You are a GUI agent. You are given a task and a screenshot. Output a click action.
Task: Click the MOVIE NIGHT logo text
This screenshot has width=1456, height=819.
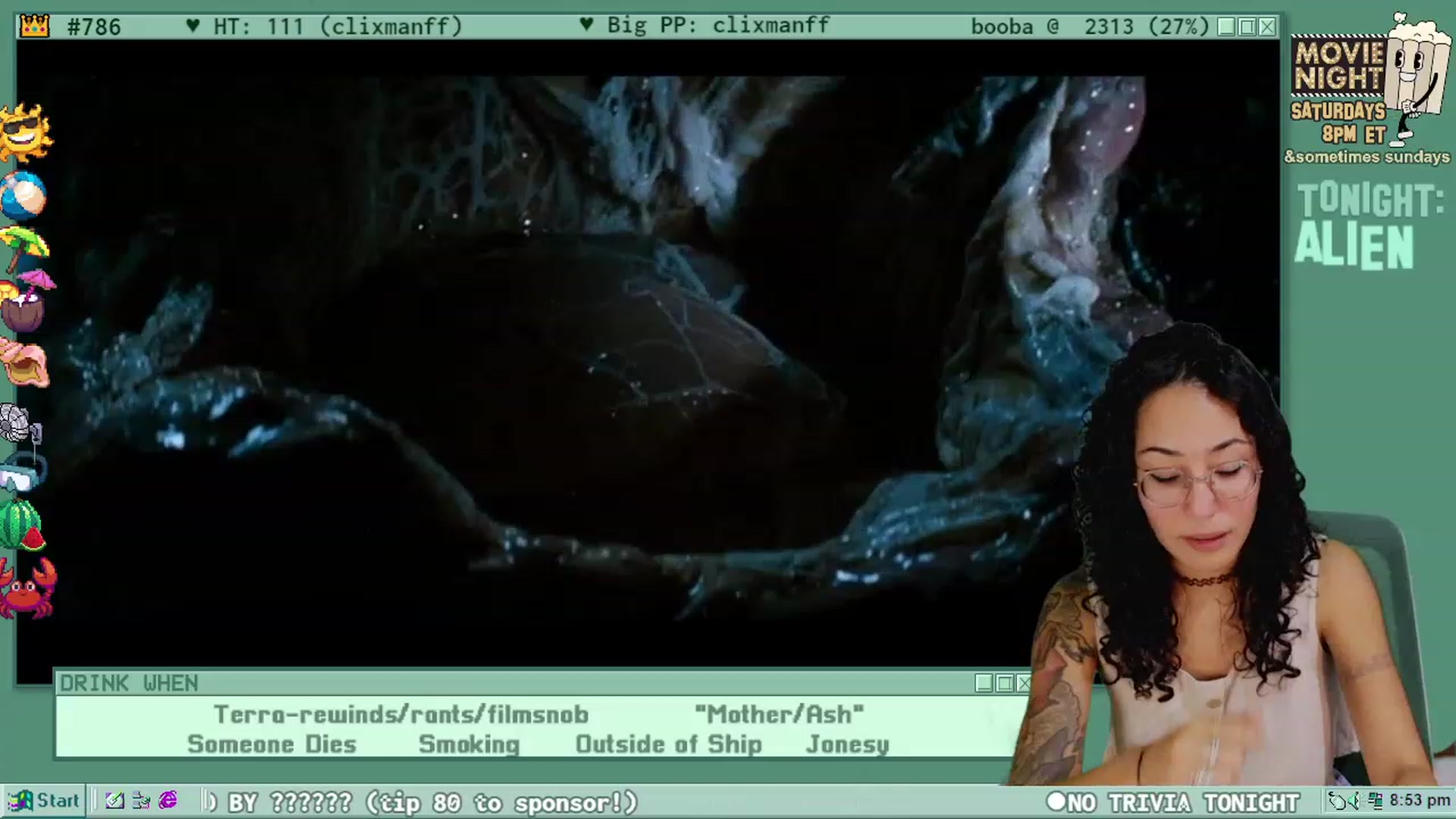point(1339,65)
